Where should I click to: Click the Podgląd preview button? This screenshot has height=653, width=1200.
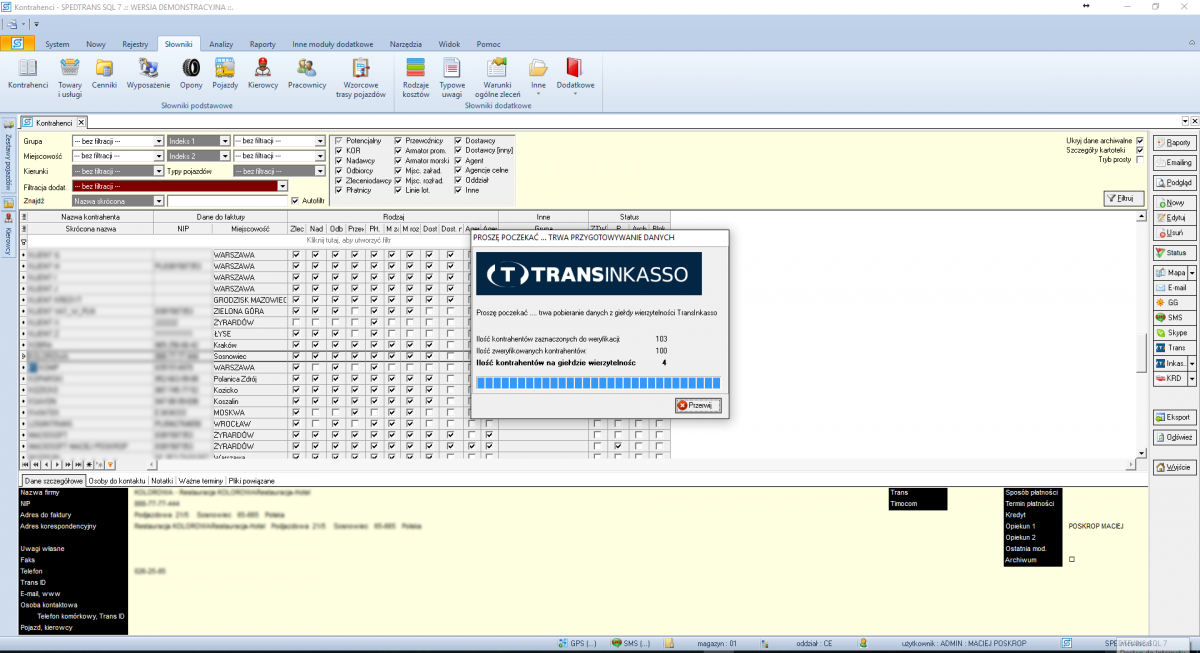(x=1174, y=183)
